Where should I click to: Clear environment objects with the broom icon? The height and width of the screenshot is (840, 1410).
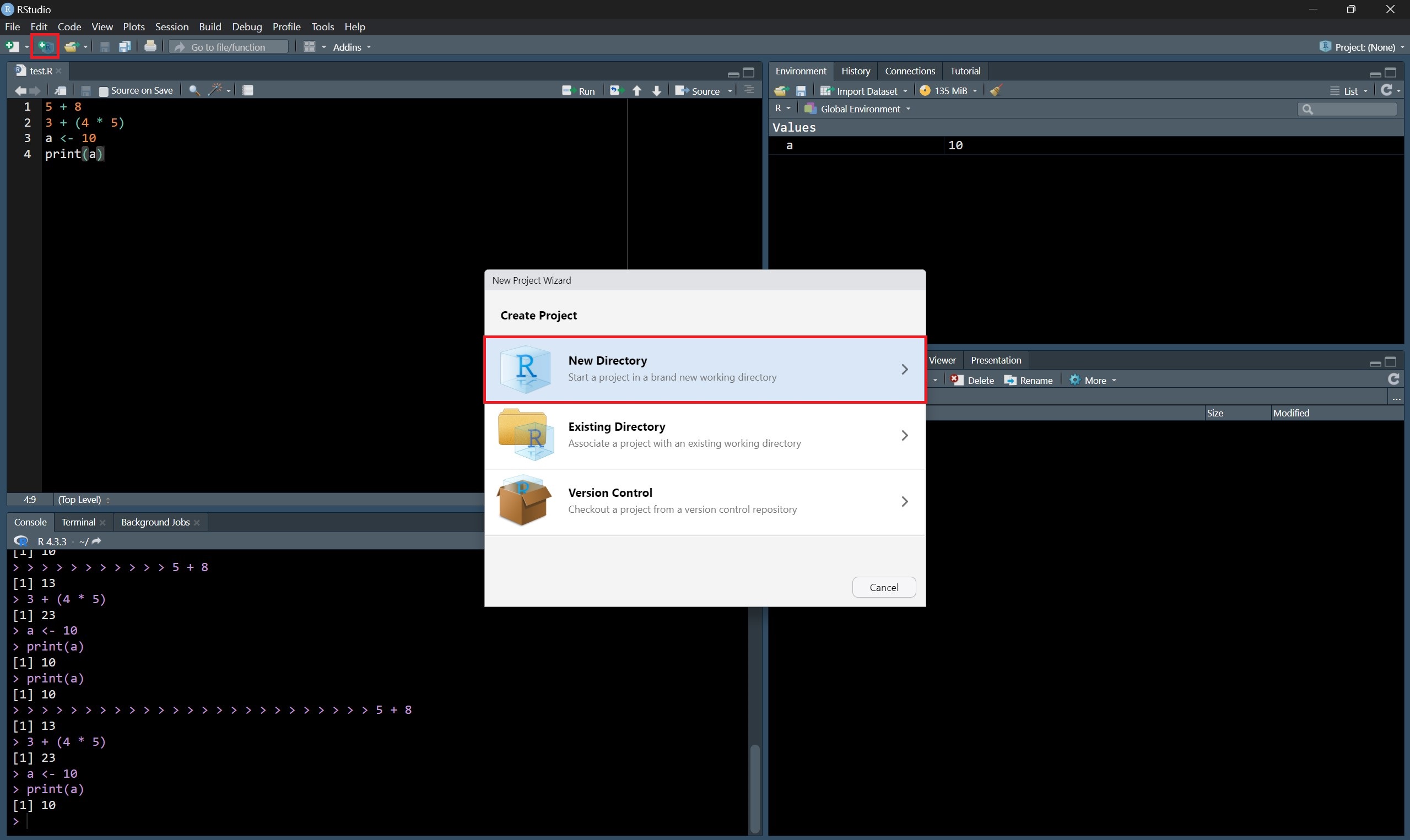[996, 90]
